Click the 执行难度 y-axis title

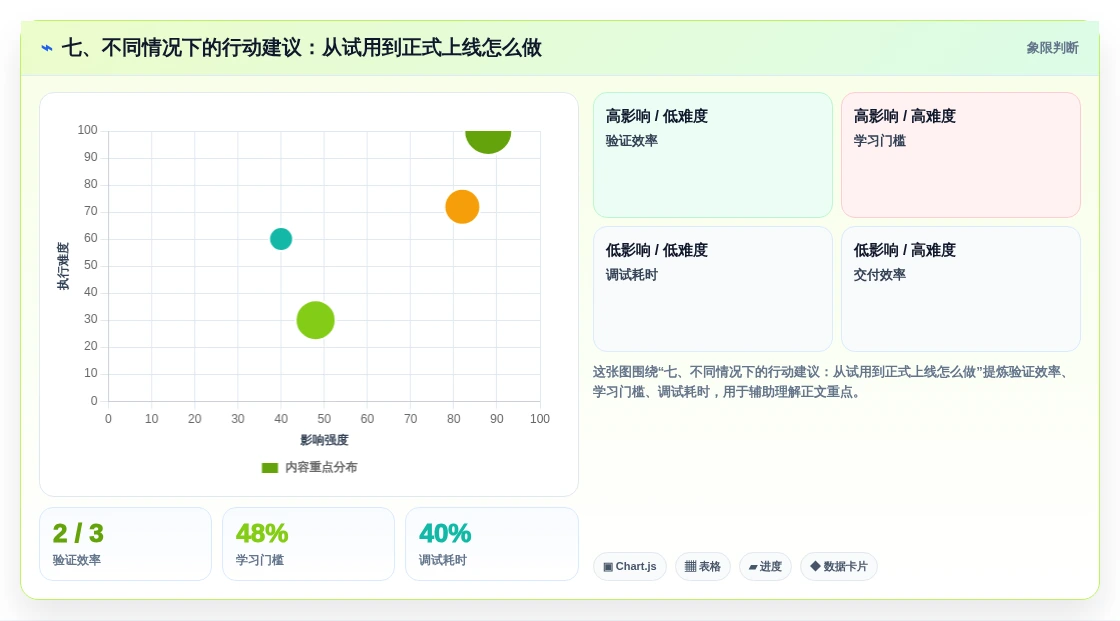tap(64, 266)
